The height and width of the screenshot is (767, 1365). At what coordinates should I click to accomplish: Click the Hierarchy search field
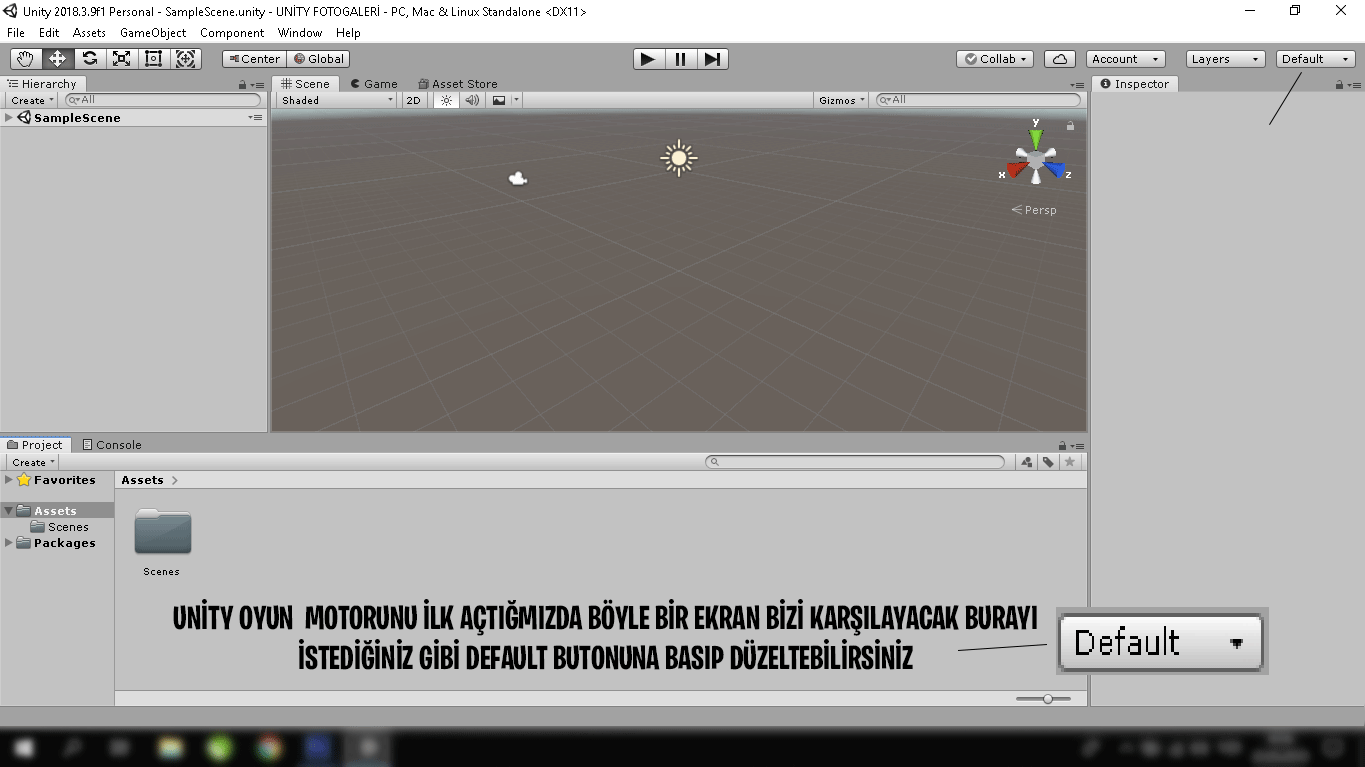[x=163, y=100]
